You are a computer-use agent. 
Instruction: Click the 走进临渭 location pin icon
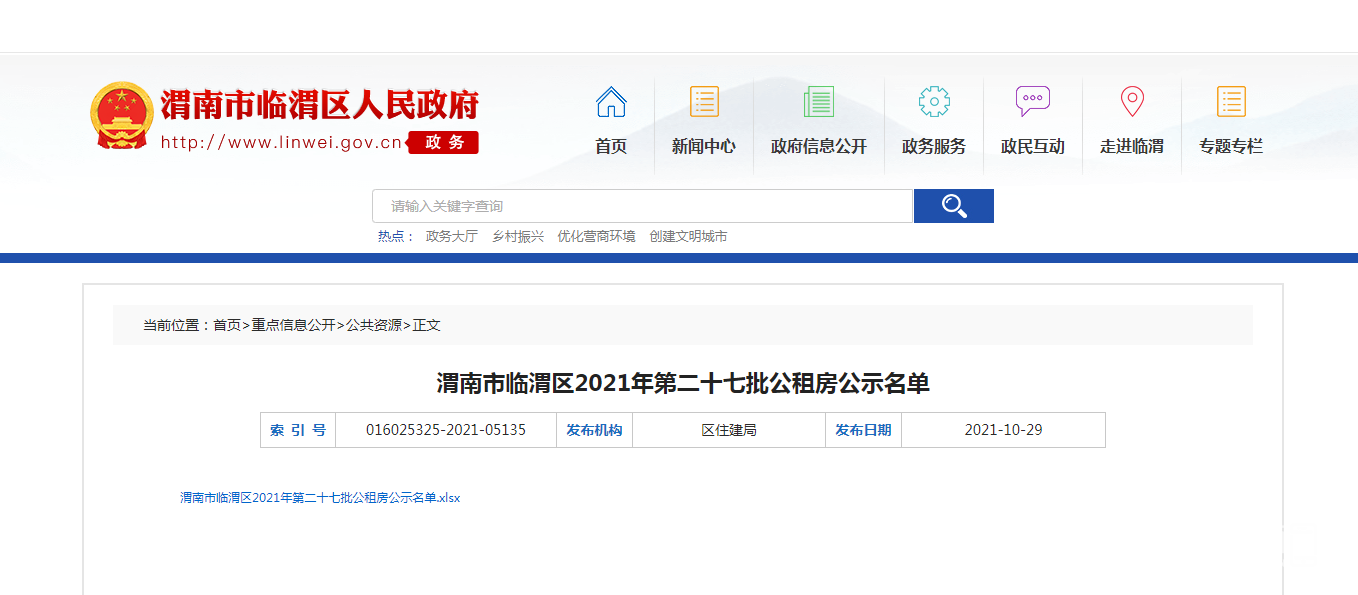1131,102
